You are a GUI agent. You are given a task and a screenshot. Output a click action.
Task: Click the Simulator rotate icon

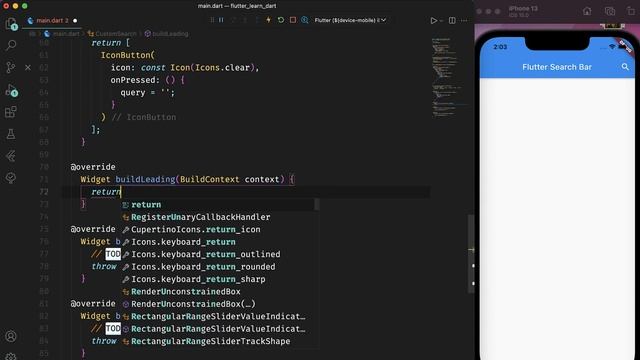point(631,11)
